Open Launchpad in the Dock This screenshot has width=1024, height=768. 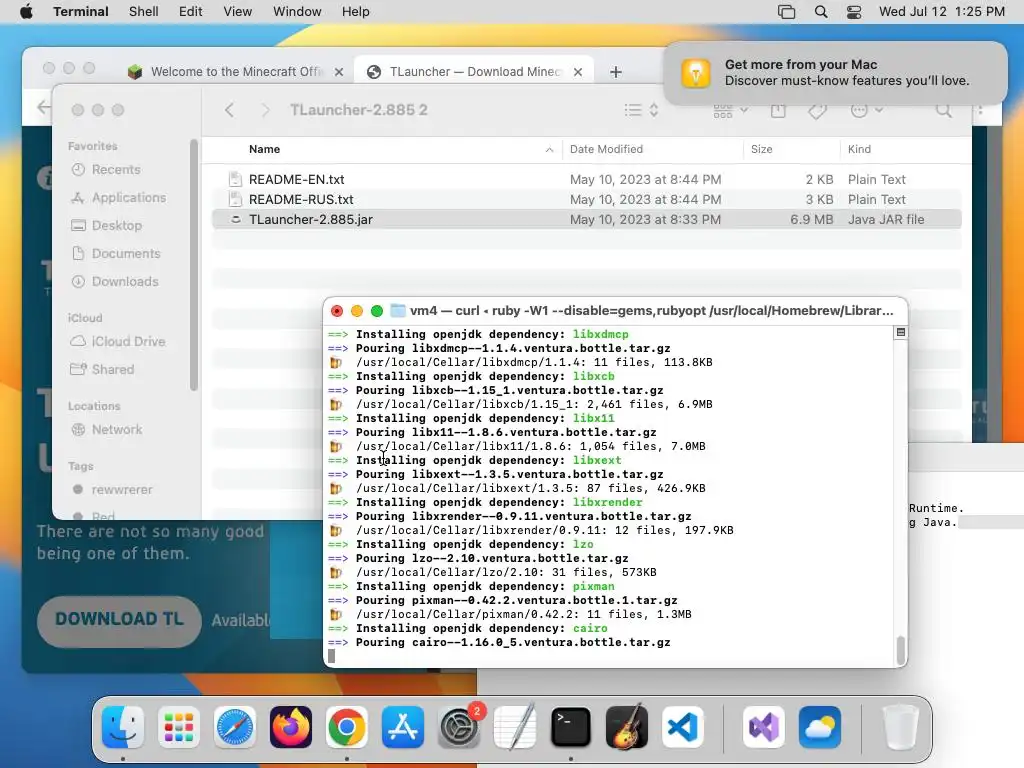tap(179, 727)
